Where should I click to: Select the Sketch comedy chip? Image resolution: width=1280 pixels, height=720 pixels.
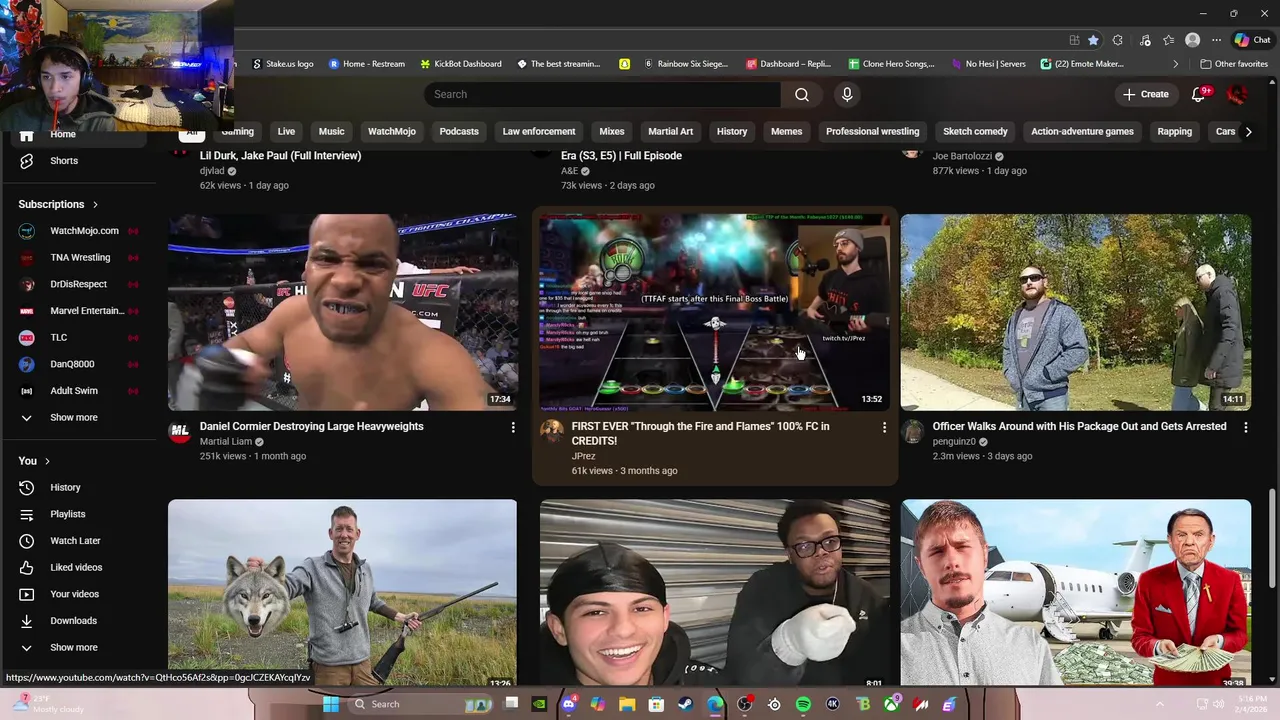click(975, 131)
